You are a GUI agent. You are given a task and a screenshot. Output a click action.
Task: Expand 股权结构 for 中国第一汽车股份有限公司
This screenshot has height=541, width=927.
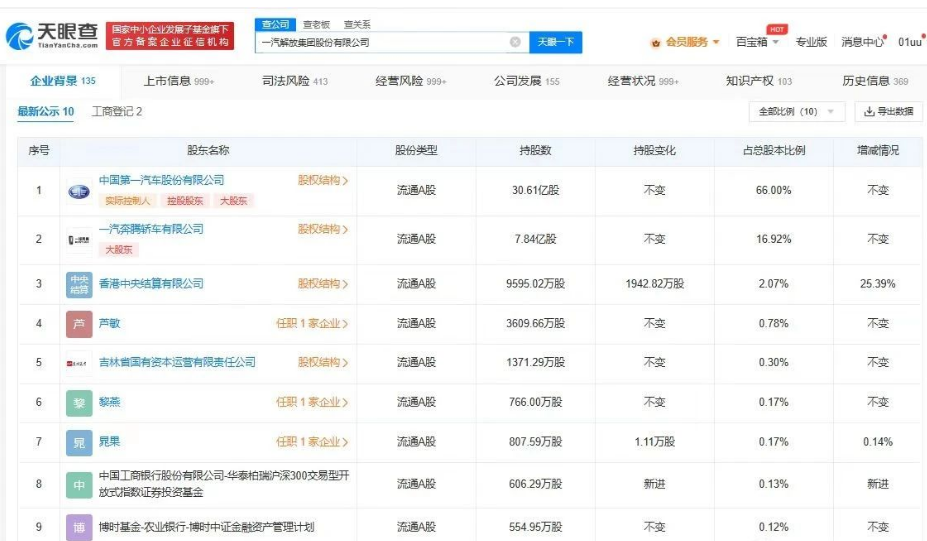[x=323, y=180]
